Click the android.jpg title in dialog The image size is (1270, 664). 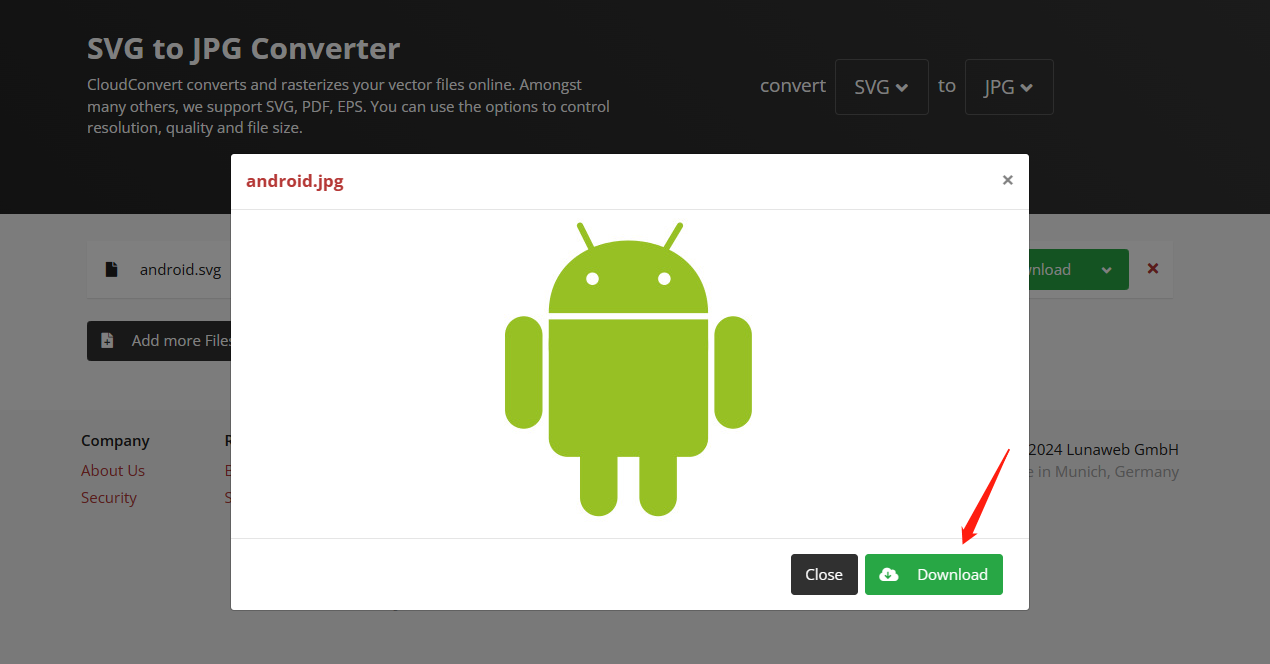pyautogui.click(x=295, y=181)
